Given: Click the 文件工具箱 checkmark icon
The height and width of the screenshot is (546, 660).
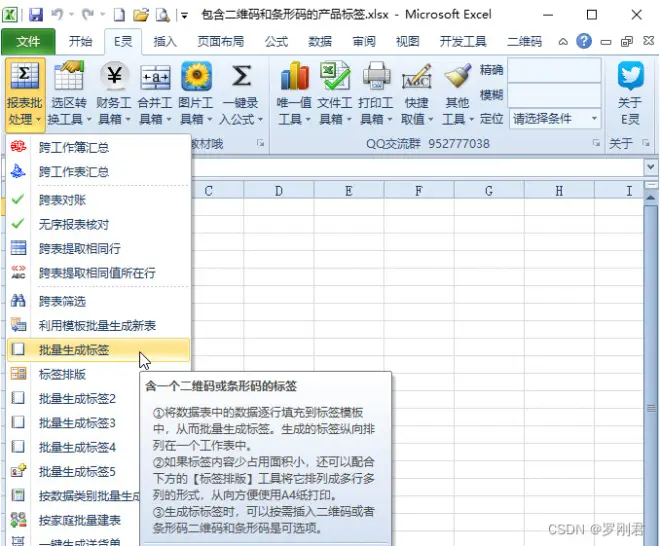Looking at the screenshot, I should coord(335,76).
